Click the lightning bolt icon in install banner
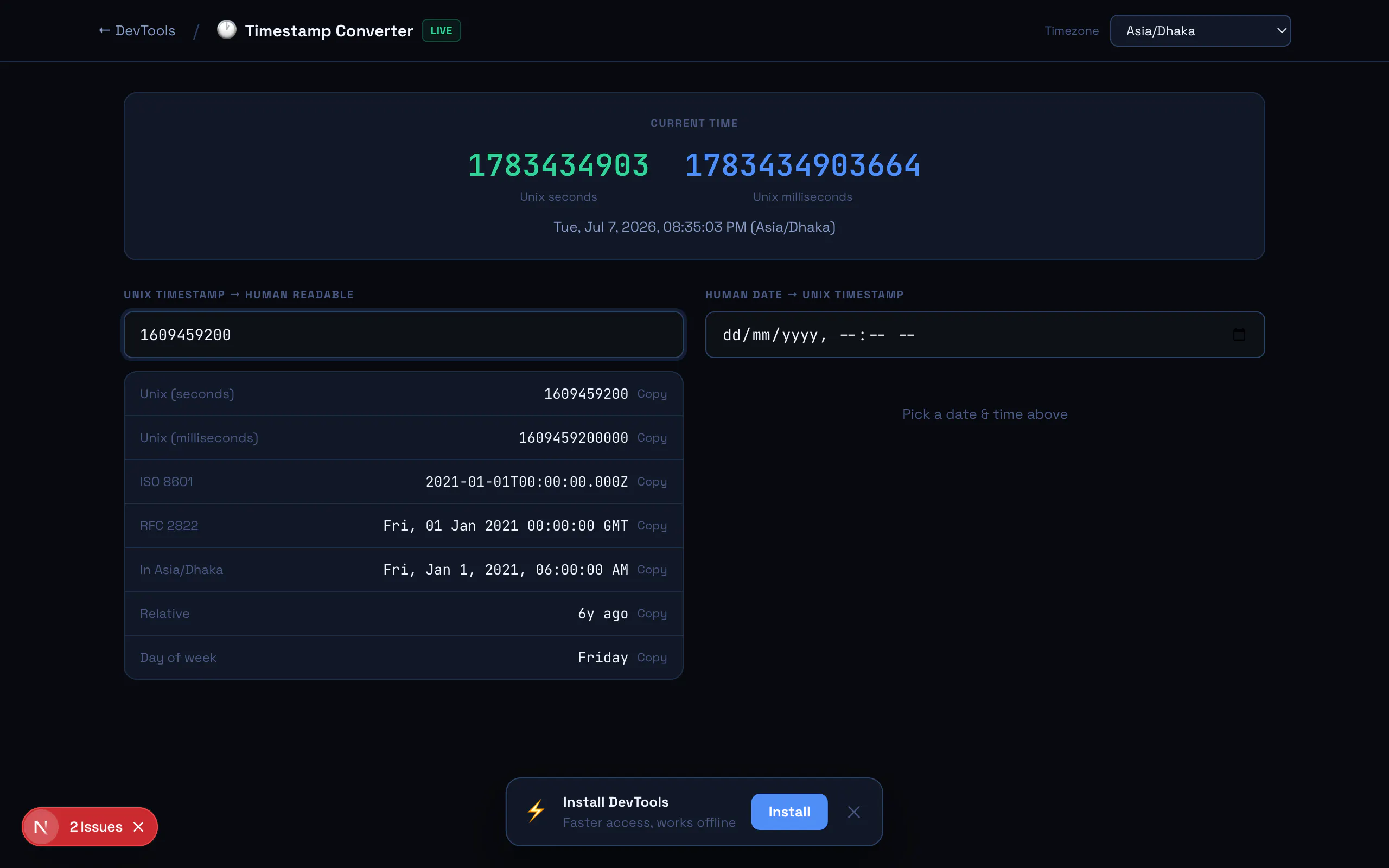Screen dimensions: 1389x868 click(536, 811)
